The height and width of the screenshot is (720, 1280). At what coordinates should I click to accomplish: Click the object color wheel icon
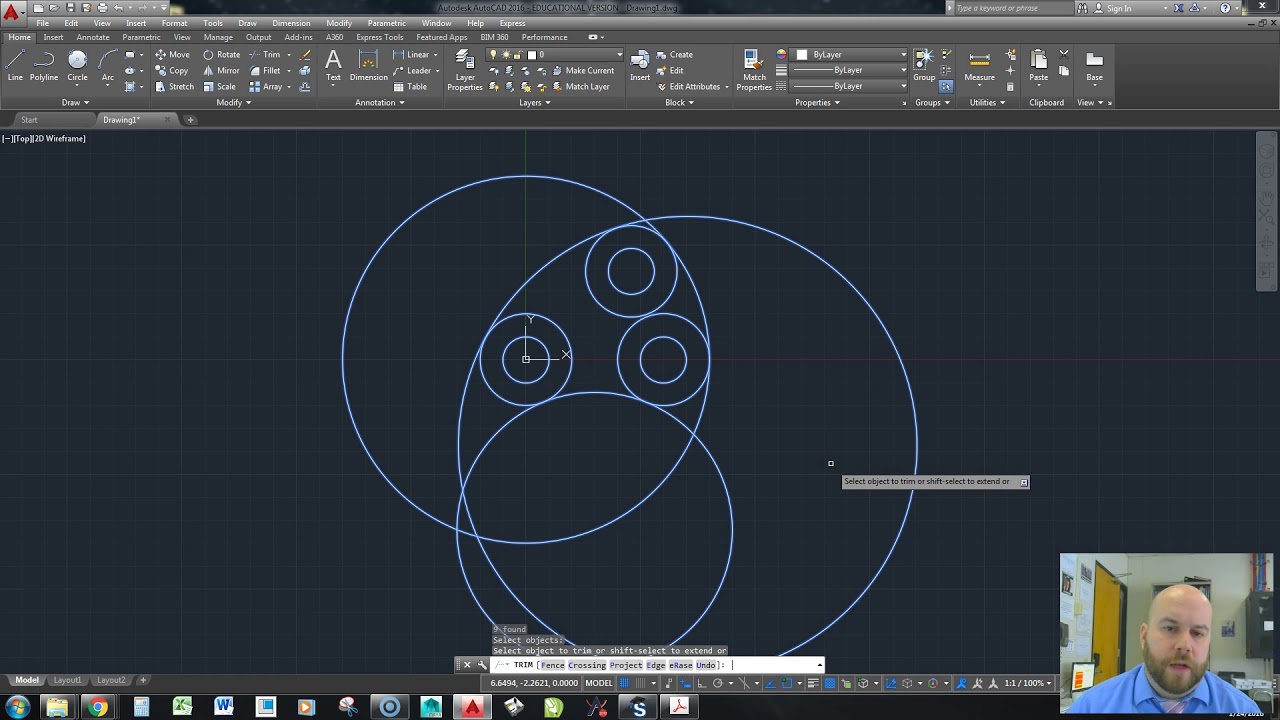point(781,54)
